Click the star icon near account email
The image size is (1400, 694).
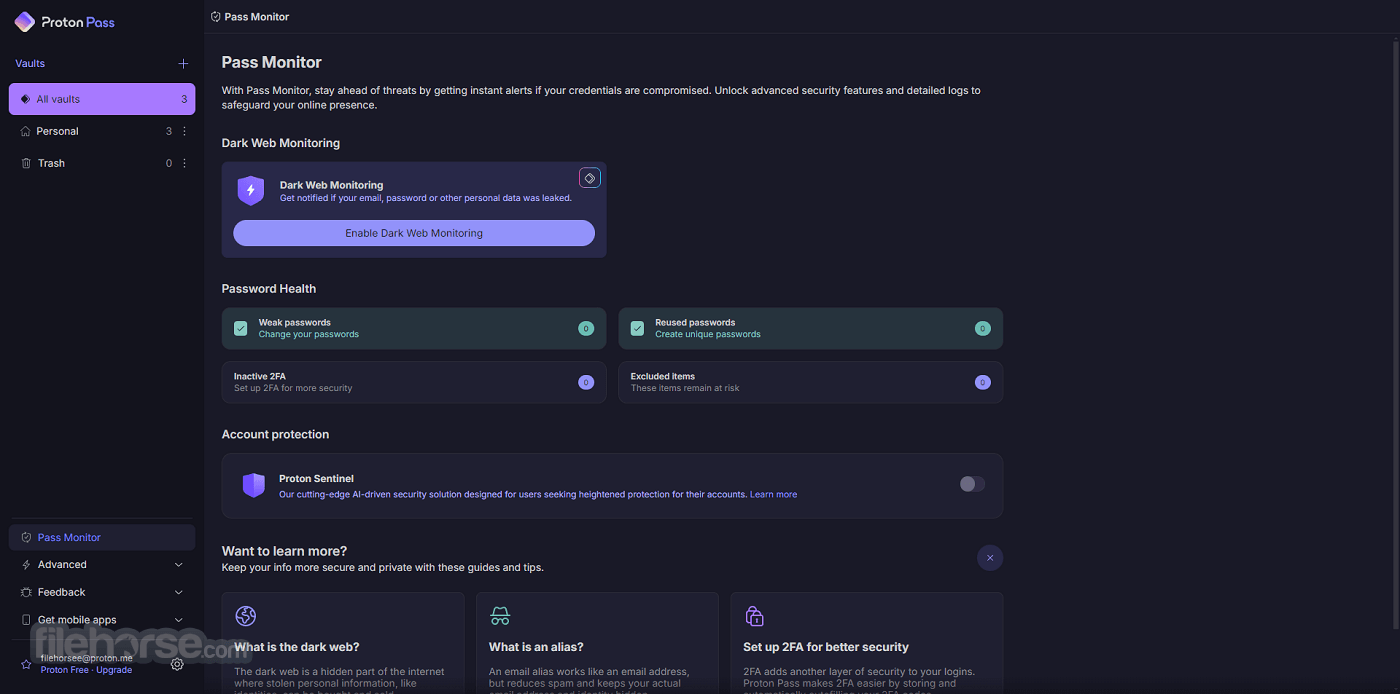point(26,664)
